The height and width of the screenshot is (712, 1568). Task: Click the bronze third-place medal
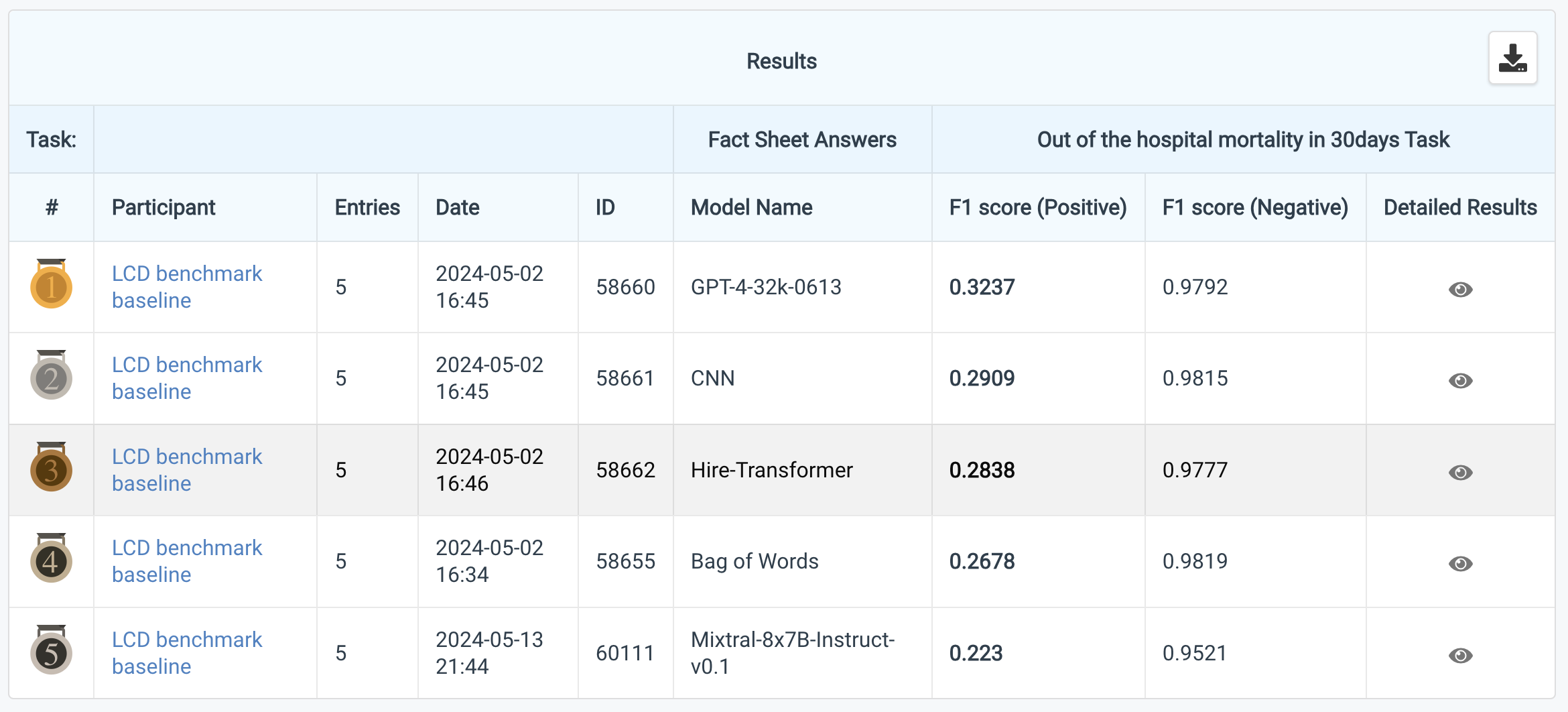point(51,468)
